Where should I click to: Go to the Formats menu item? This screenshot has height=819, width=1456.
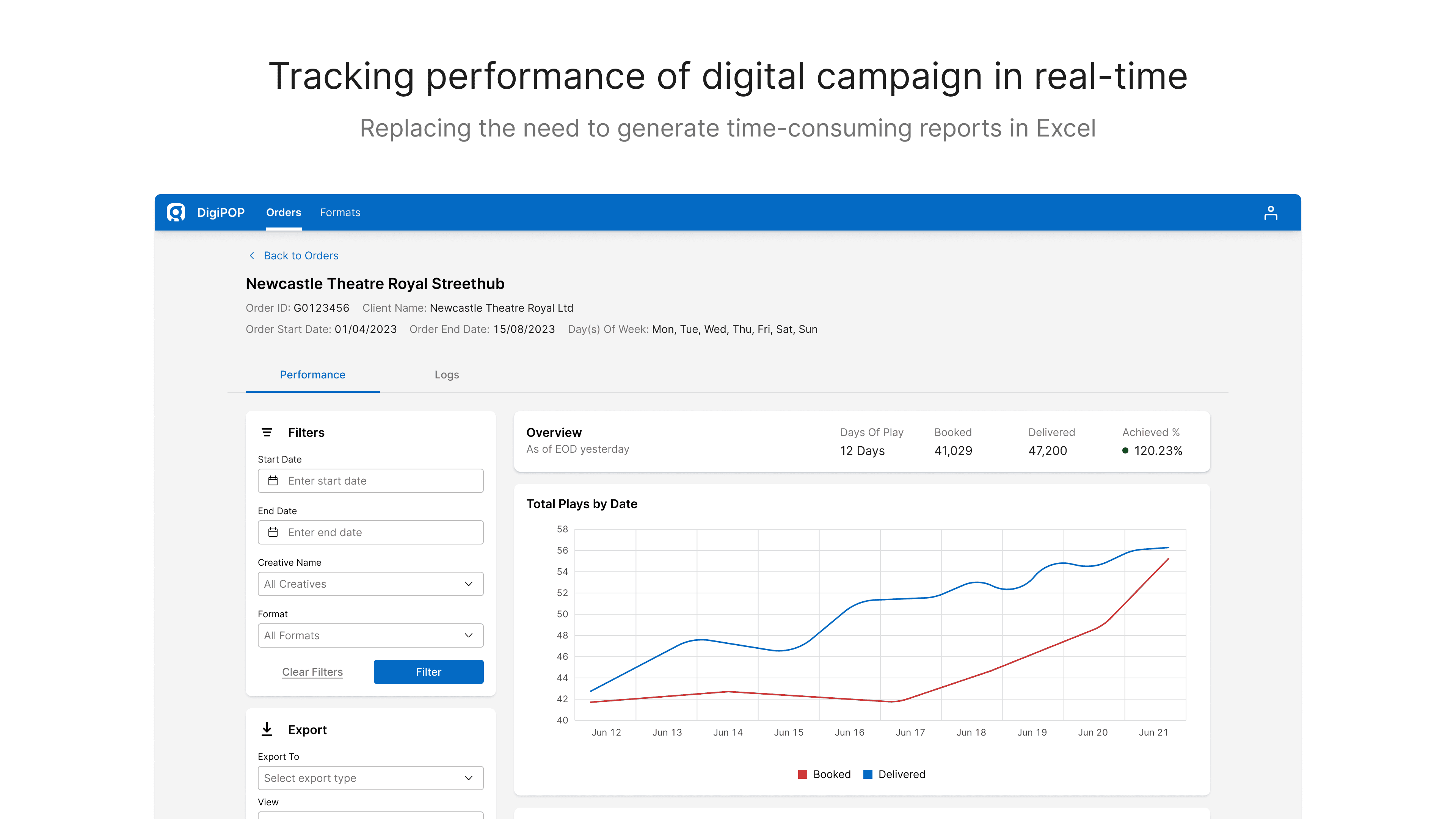pyautogui.click(x=340, y=212)
